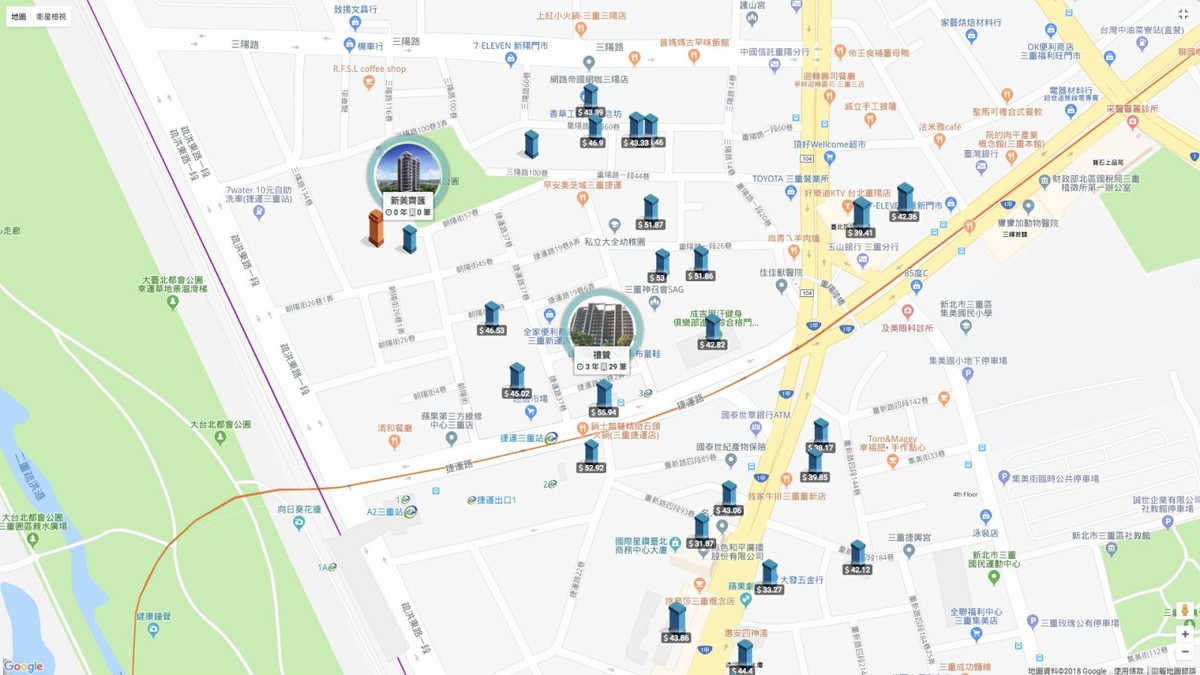1200x675 pixels.
Task: Select the $42.82 building marker
Action: 712,333
